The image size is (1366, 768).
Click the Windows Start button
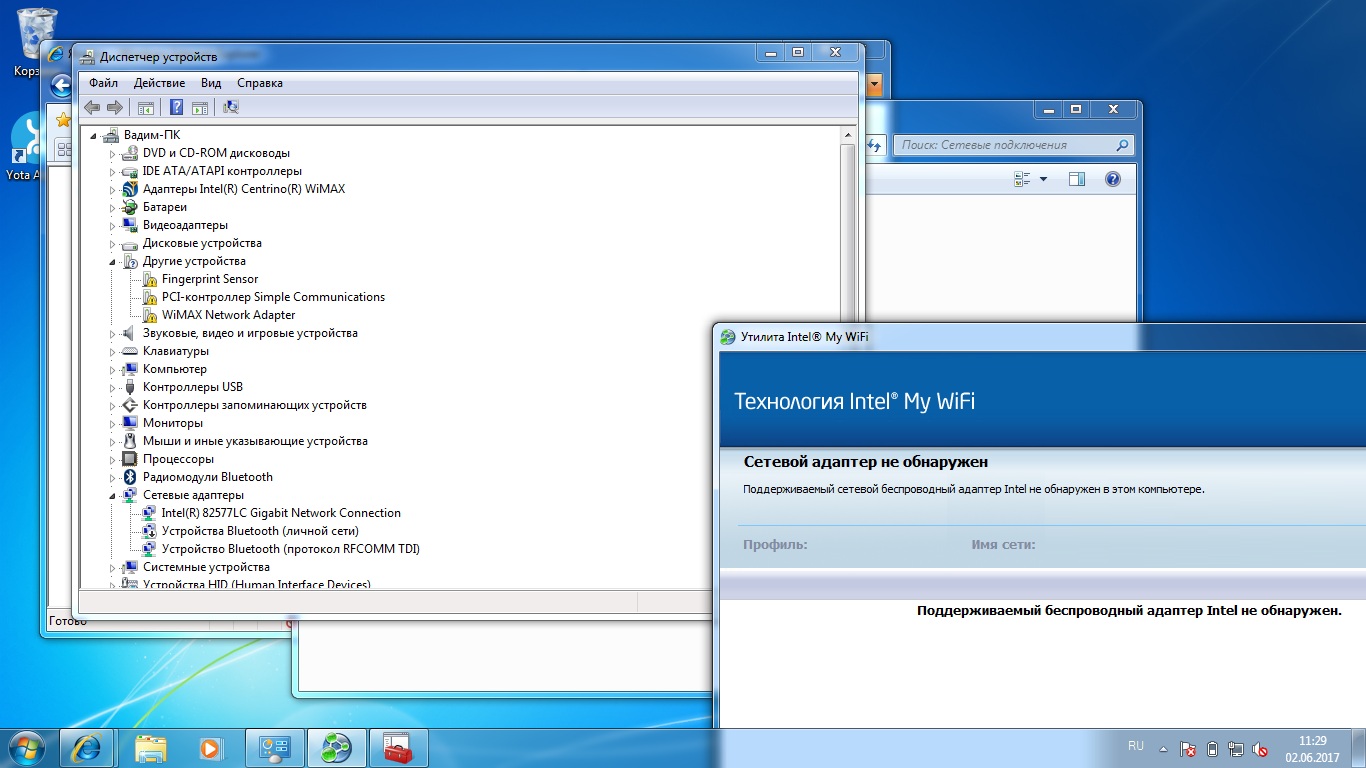(x=27, y=747)
